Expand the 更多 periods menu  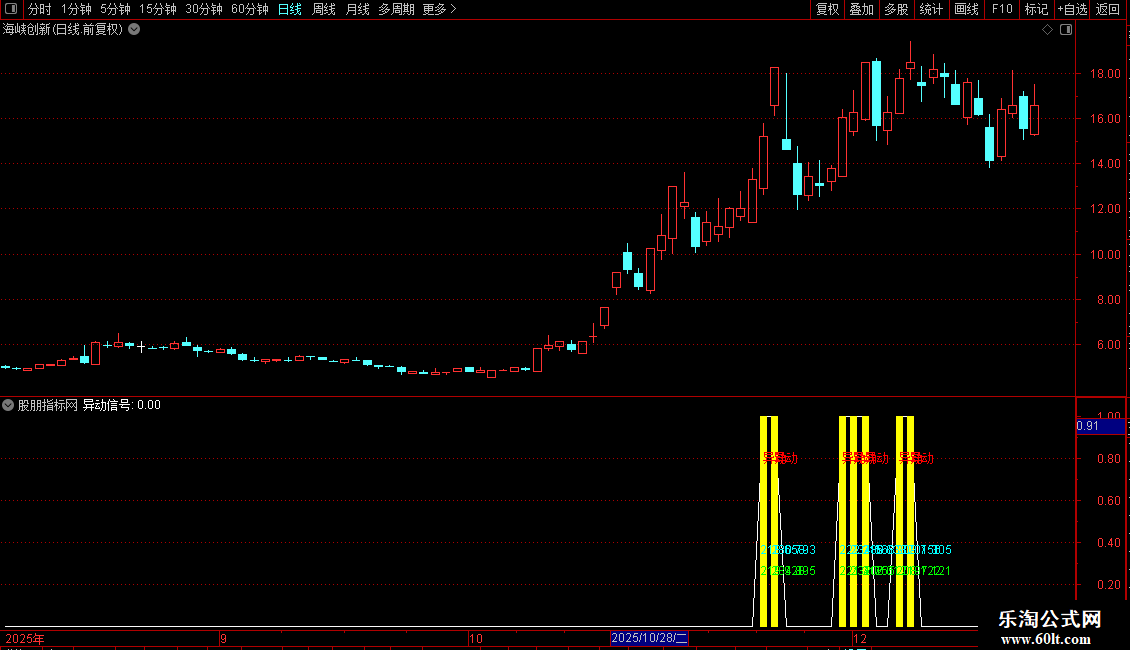coord(439,9)
